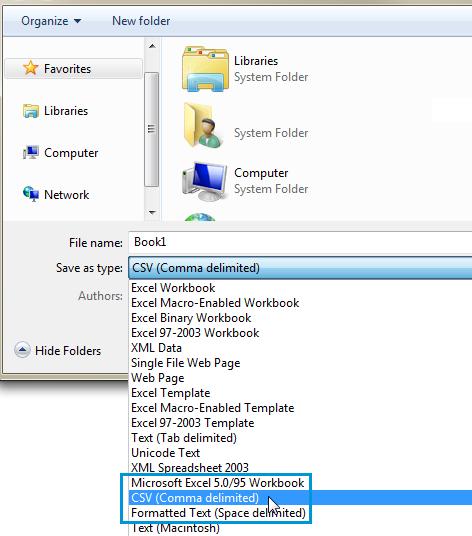
Task: Click the File name input field
Action: click(300, 242)
